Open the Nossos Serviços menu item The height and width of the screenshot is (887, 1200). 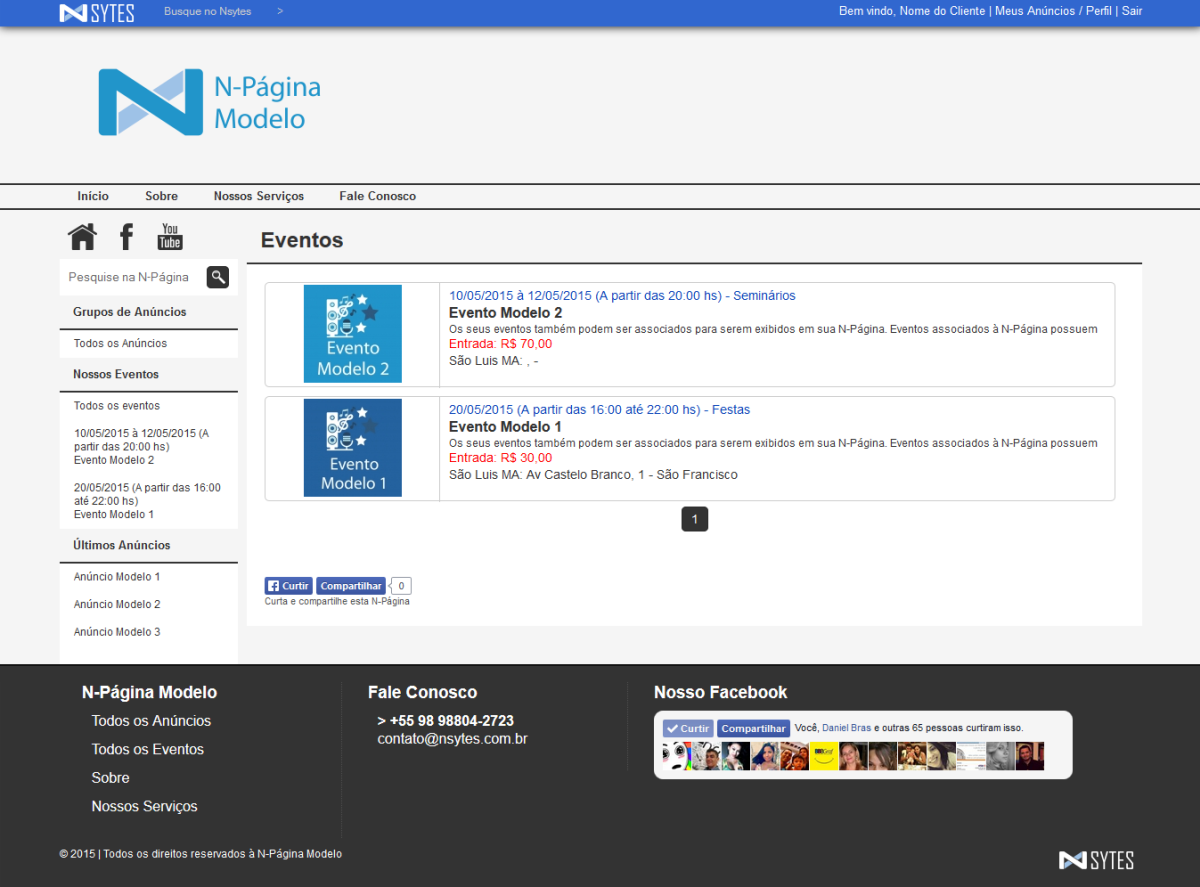pyautogui.click(x=258, y=196)
